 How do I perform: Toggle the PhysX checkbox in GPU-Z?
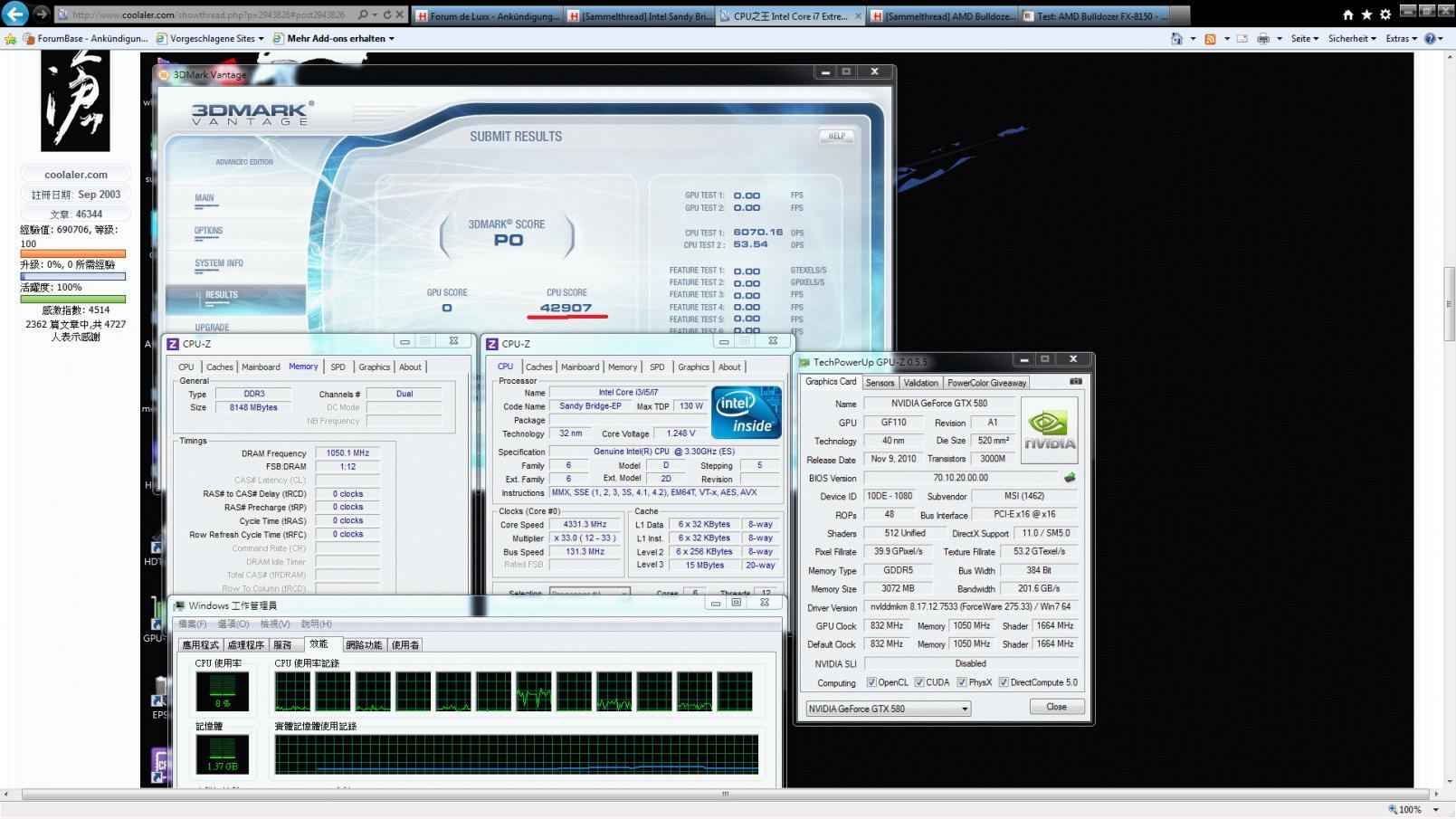point(962,682)
